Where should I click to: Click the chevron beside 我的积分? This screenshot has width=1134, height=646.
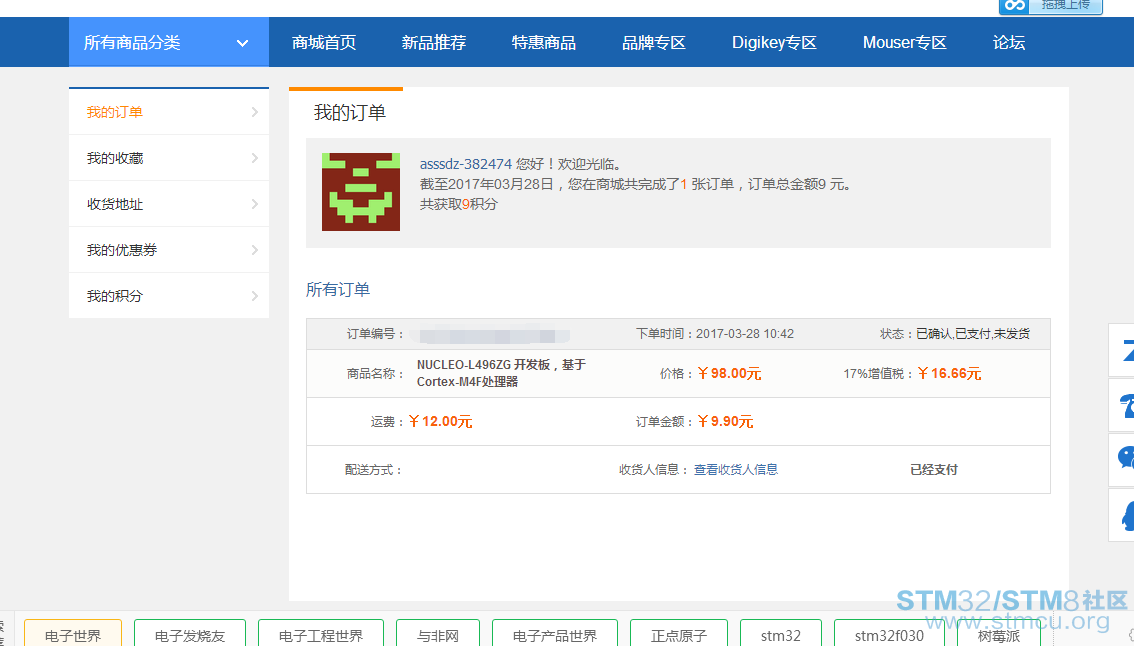(255, 296)
